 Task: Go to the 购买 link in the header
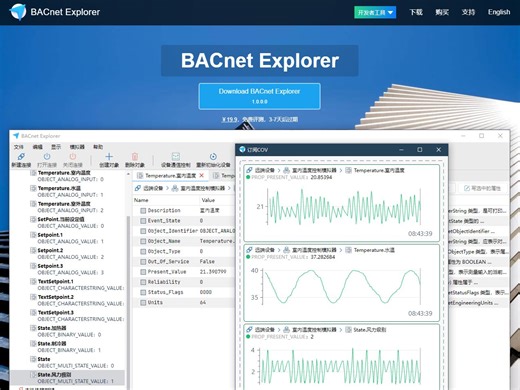coord(442,12)
